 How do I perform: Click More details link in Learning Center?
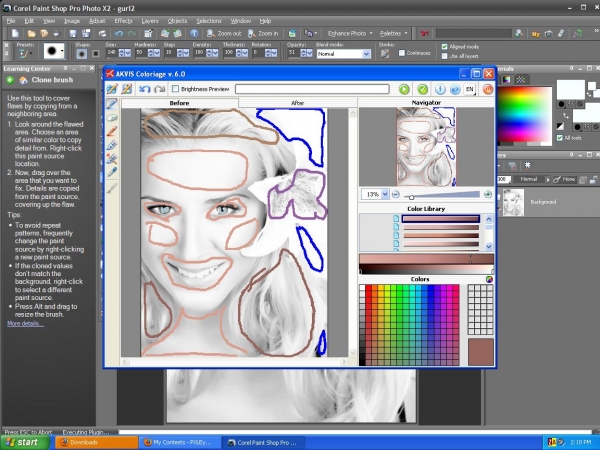pos(25,324)
